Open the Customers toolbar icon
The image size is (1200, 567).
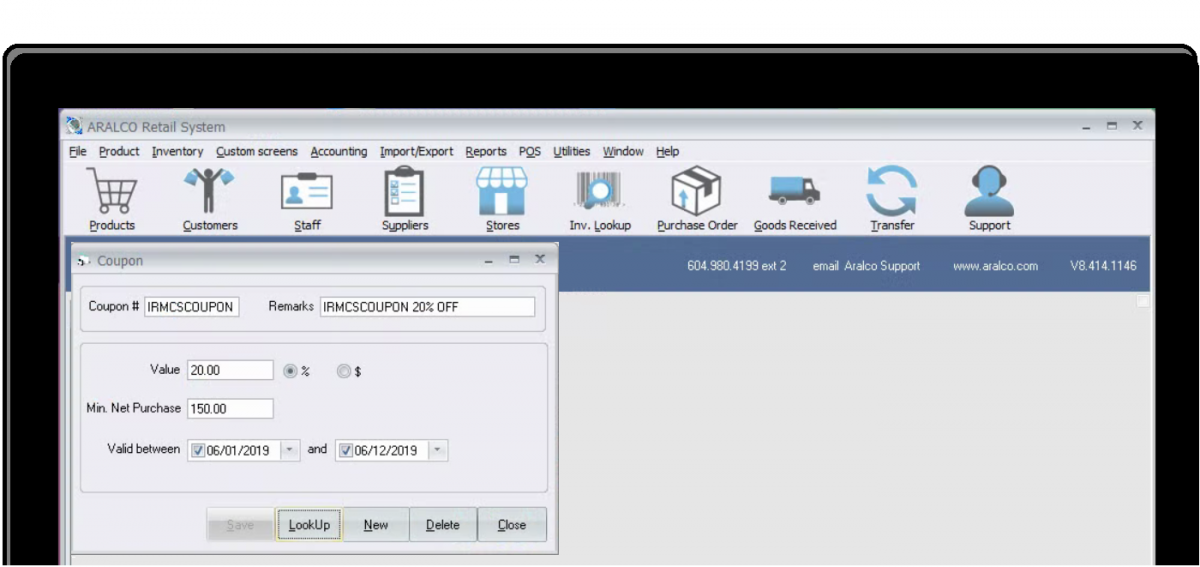[x=209, y=191]
